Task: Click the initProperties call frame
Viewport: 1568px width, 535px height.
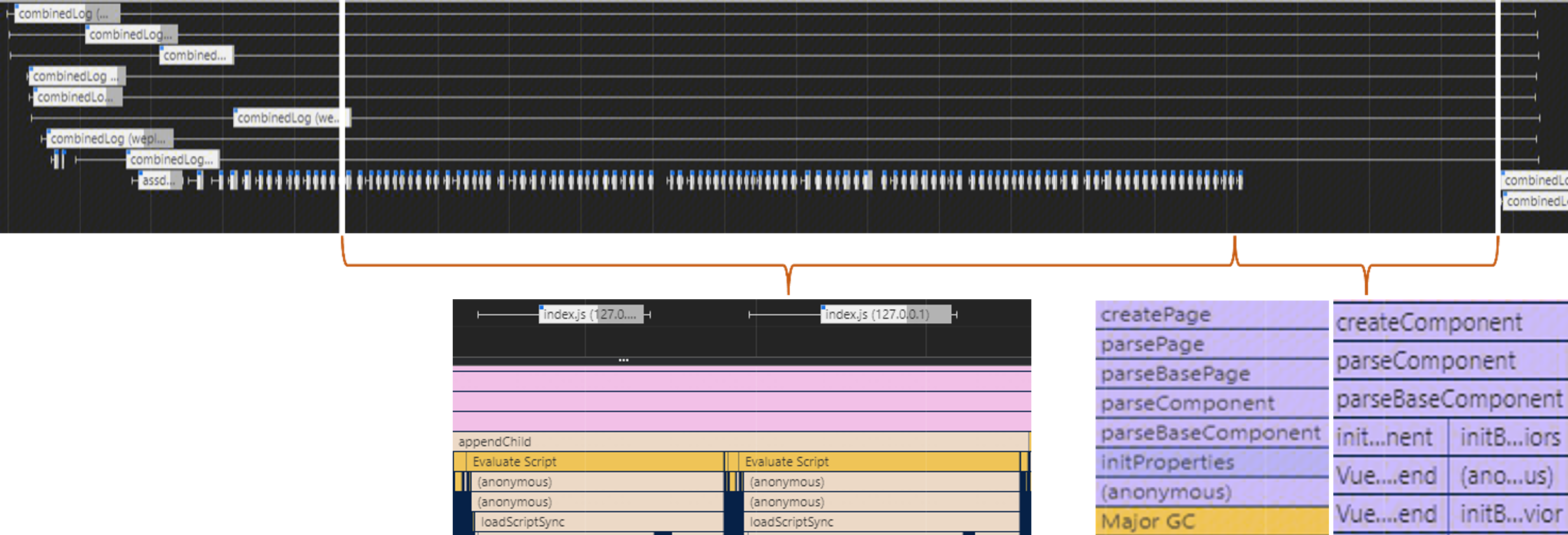Action: (x=1211, y=463)
